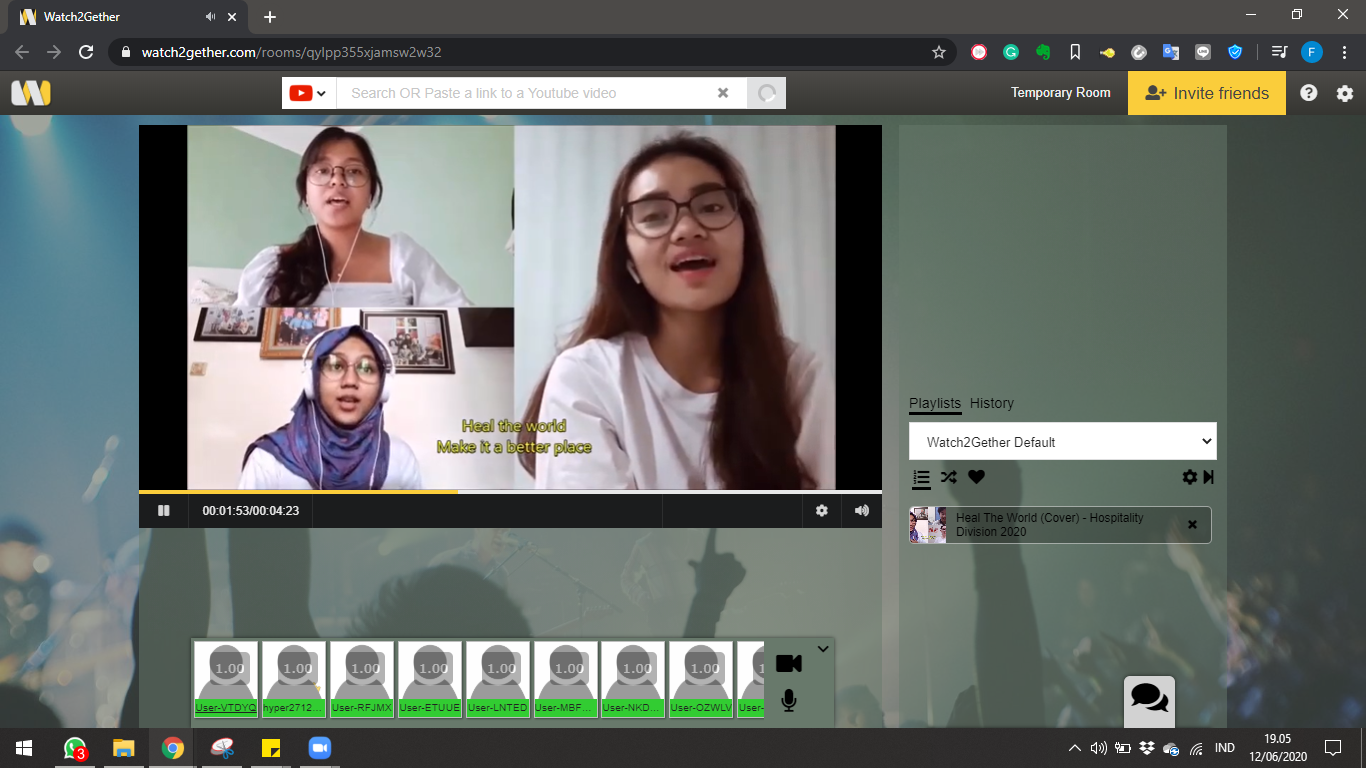Click the Invite friends button
The width and height of the screenshot is (1366, 768).
[x=1206, y=93]
